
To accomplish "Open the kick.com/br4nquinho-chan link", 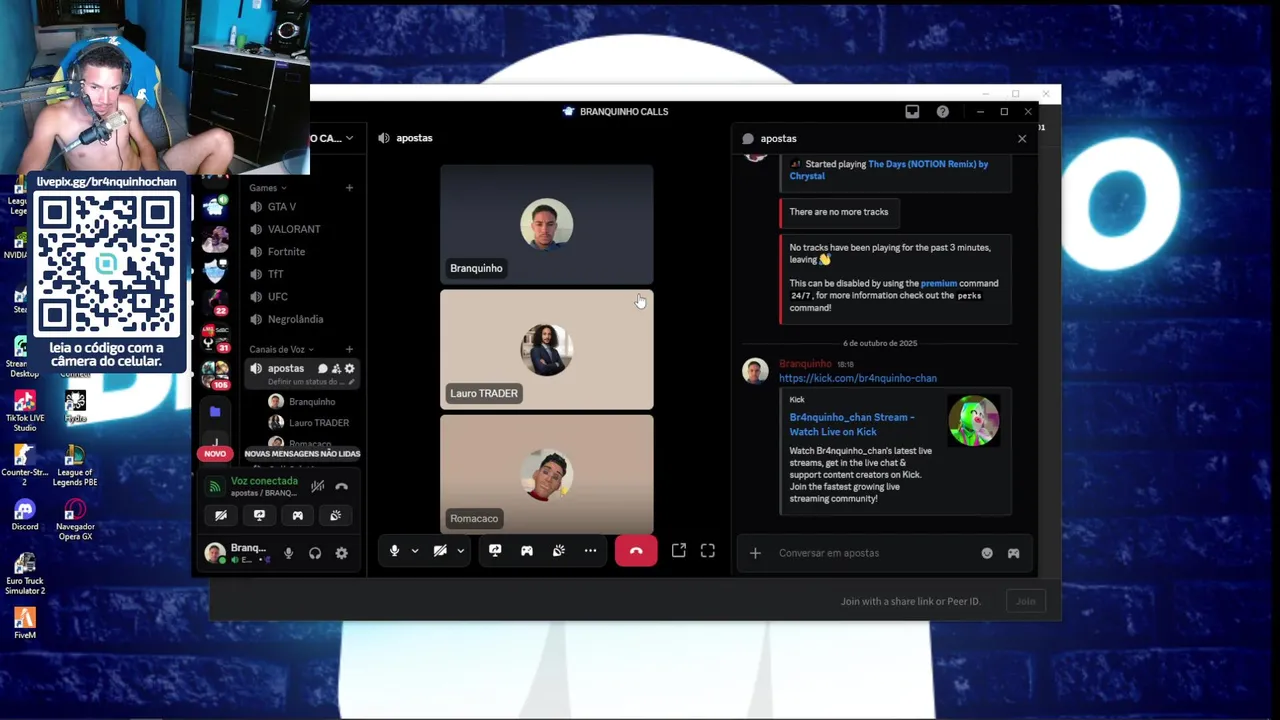I will [x=858, y=379].
